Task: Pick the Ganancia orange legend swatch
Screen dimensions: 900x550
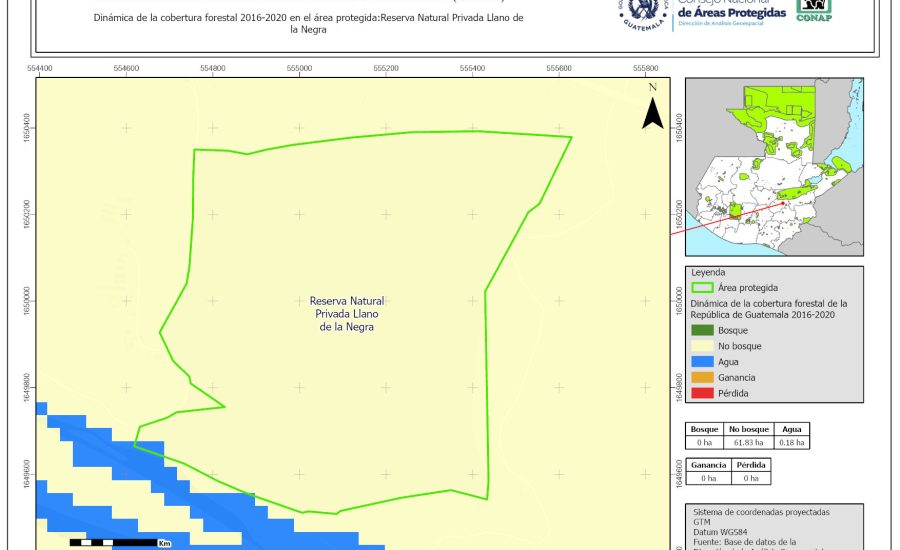Action: click(x=703, y=377)
